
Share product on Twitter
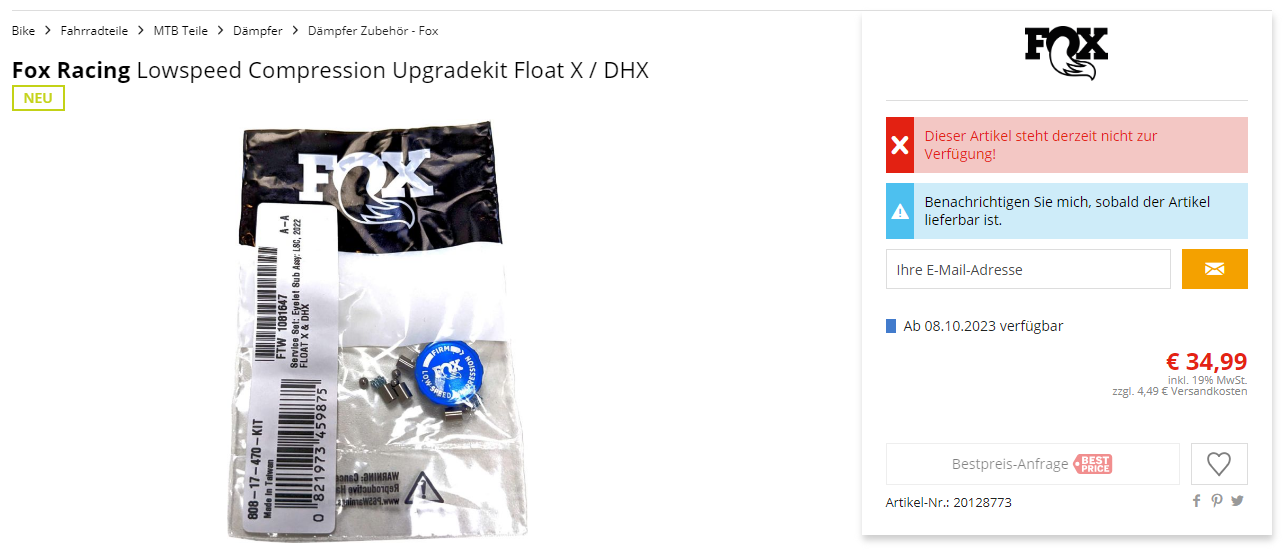(x=1238, y=501)
